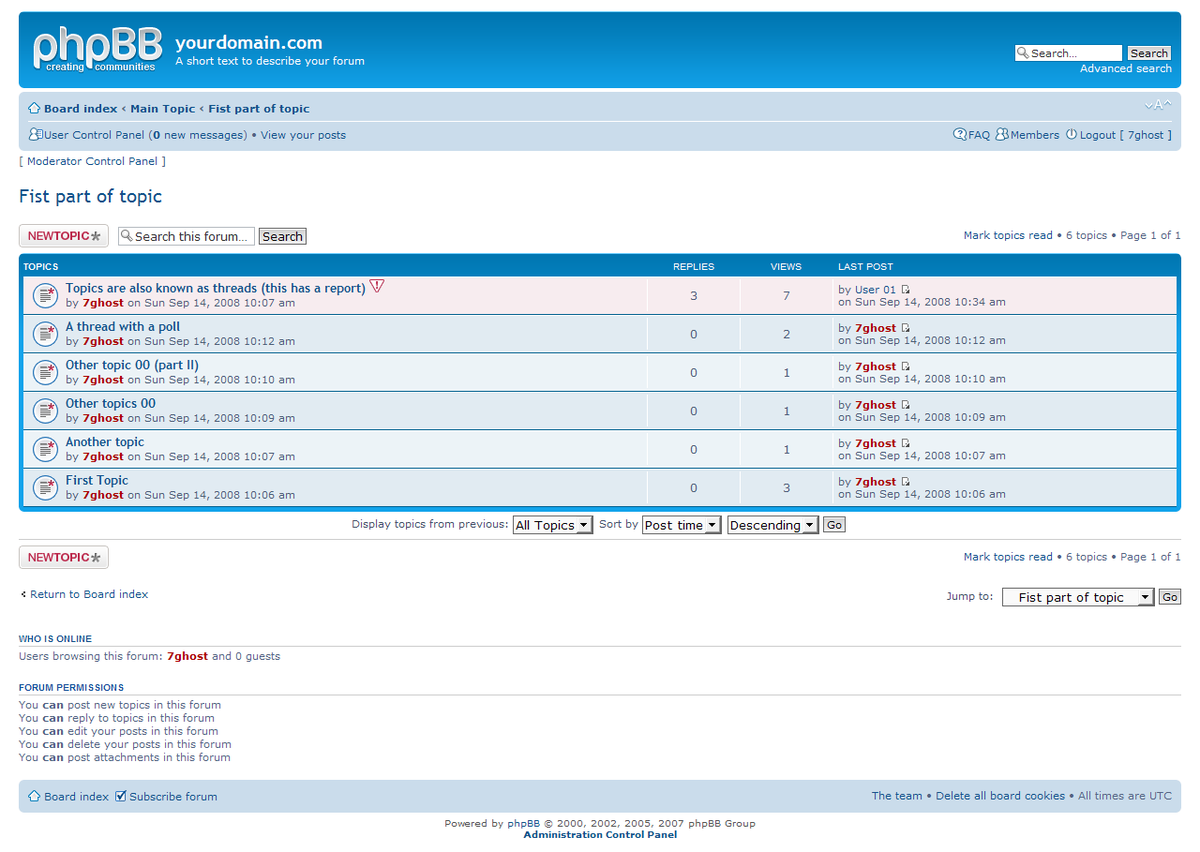Click the Logout power icon
The image size is (1200, 852).
click(x=1071, y=135)
